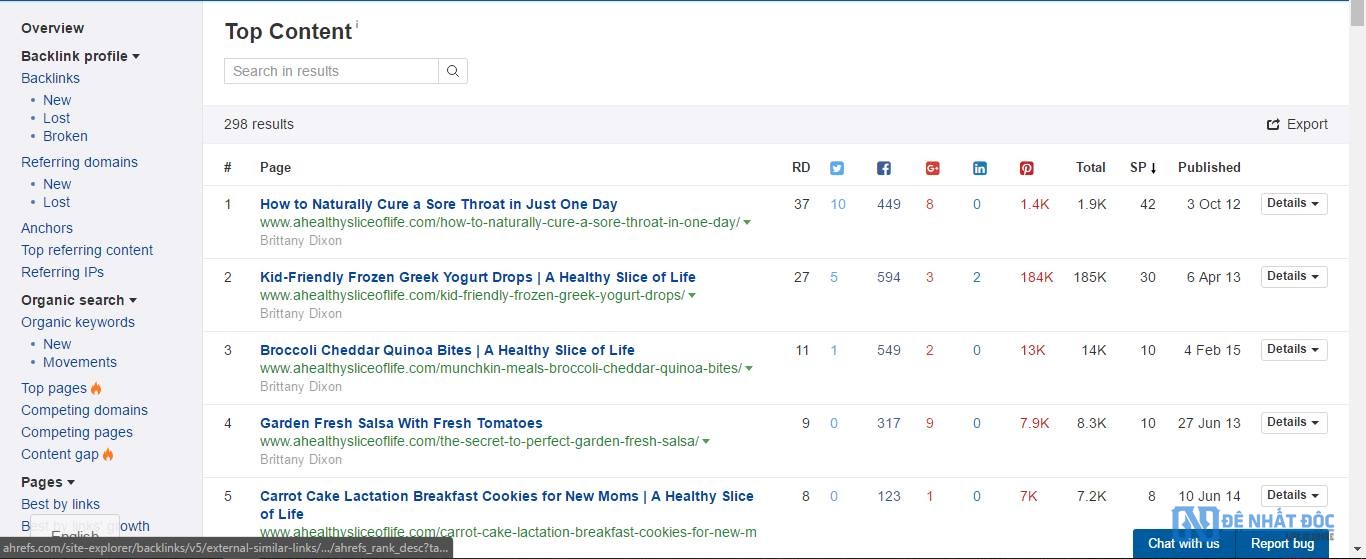
Task: Sort by Twitter shares column icon
Action: pyautogui.click(x=837, y=168)
